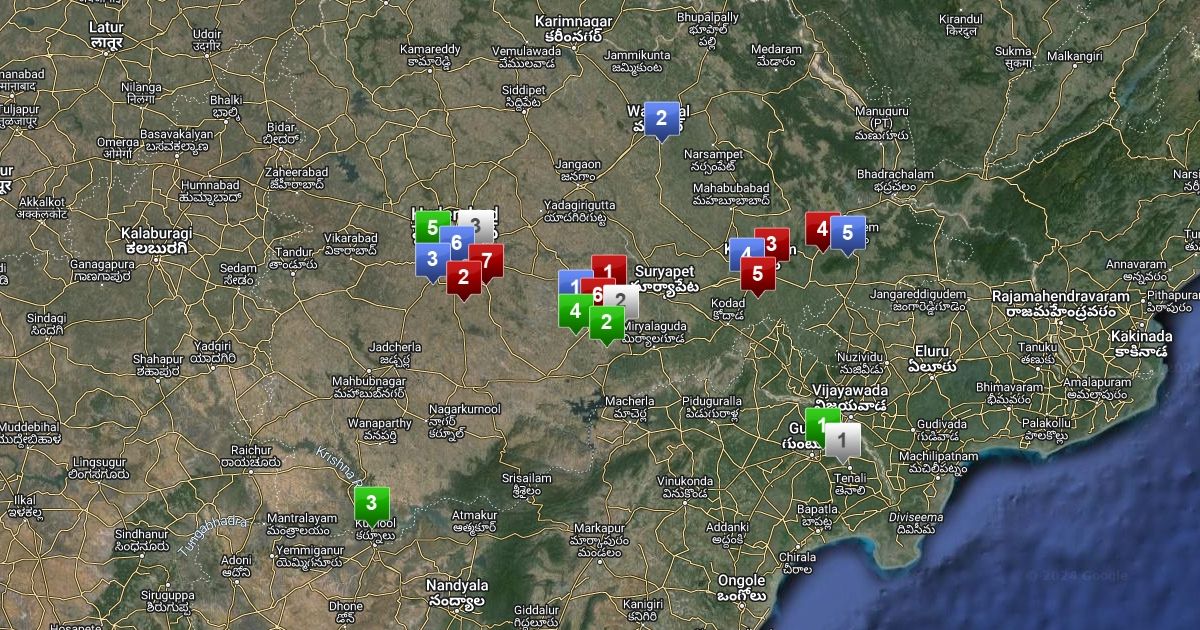Click red marker 3 near Khammam
The width and height of the screenshot is (1200, 630).
click(x=772, y=243)
